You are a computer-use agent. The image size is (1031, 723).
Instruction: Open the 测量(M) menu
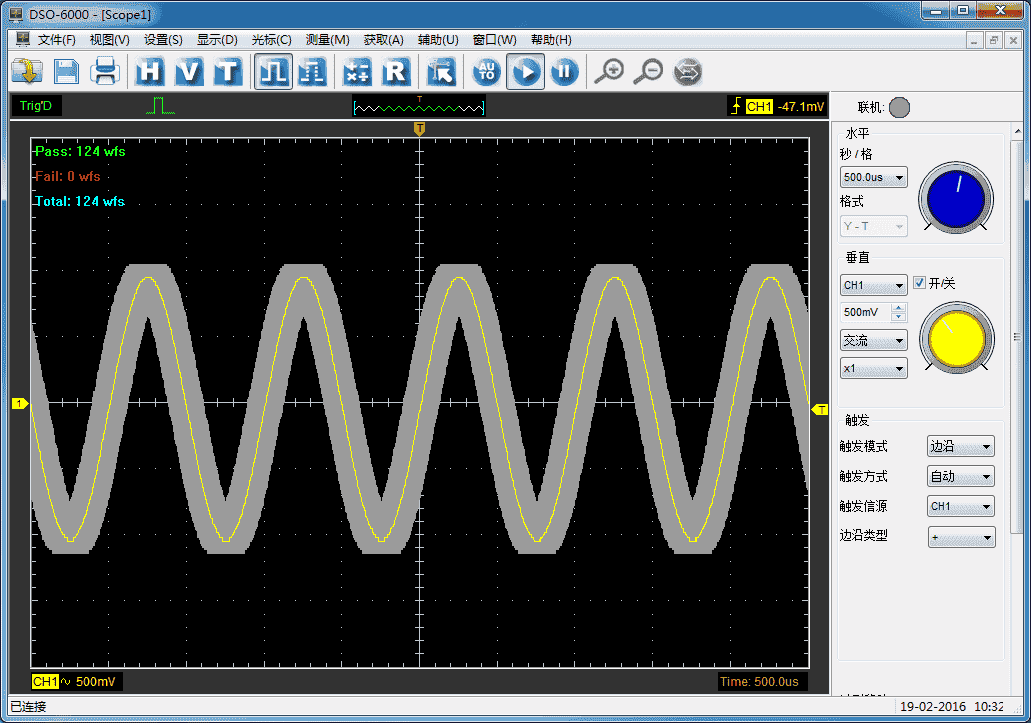[327, 40]
